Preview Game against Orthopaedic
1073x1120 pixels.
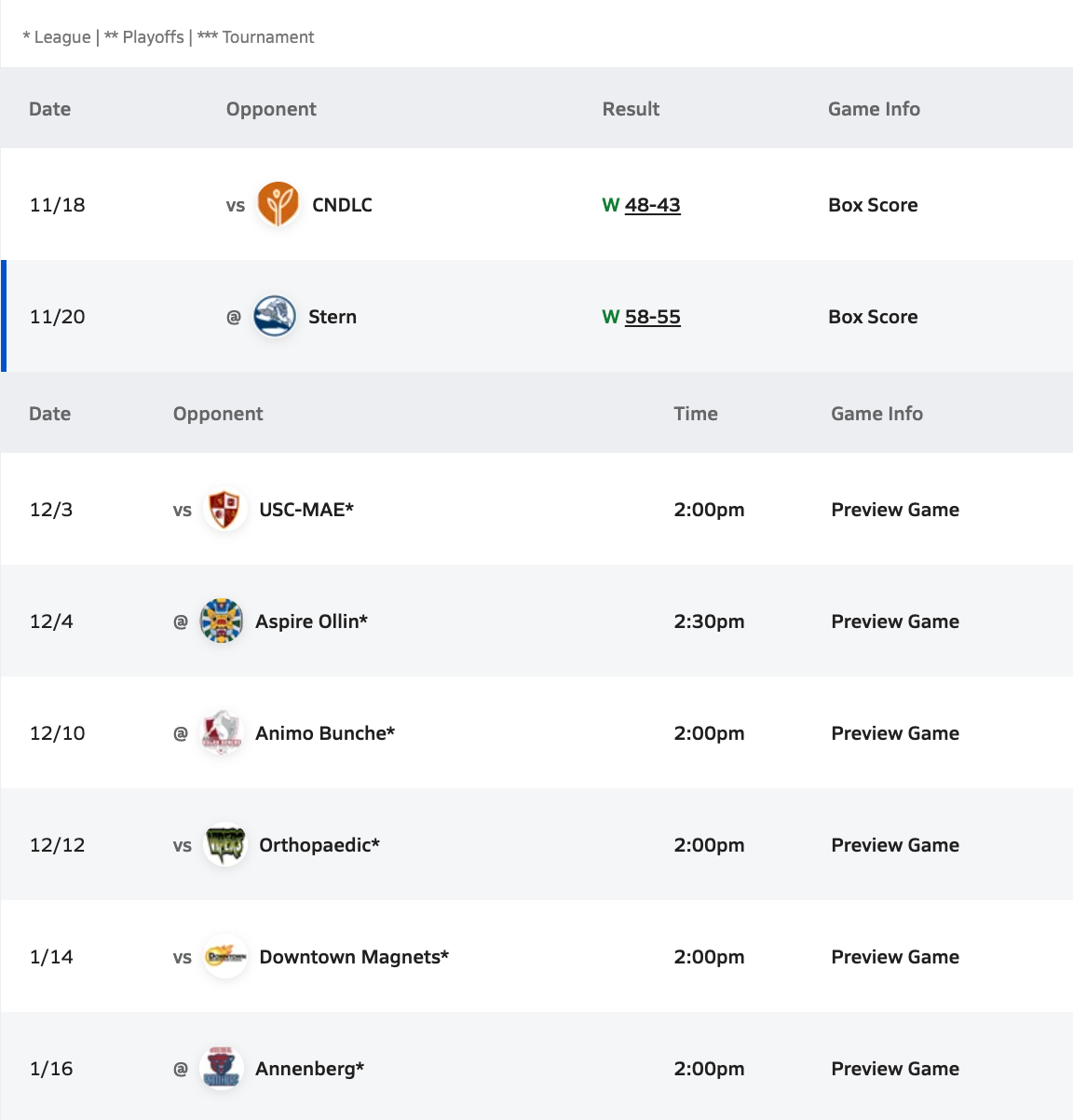tap(894, 845)
